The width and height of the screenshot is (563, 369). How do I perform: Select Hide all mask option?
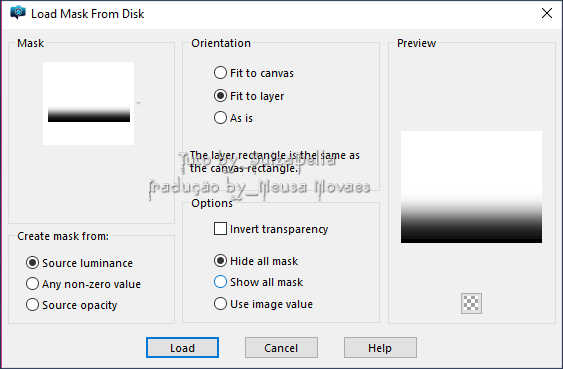pos(256,261)
